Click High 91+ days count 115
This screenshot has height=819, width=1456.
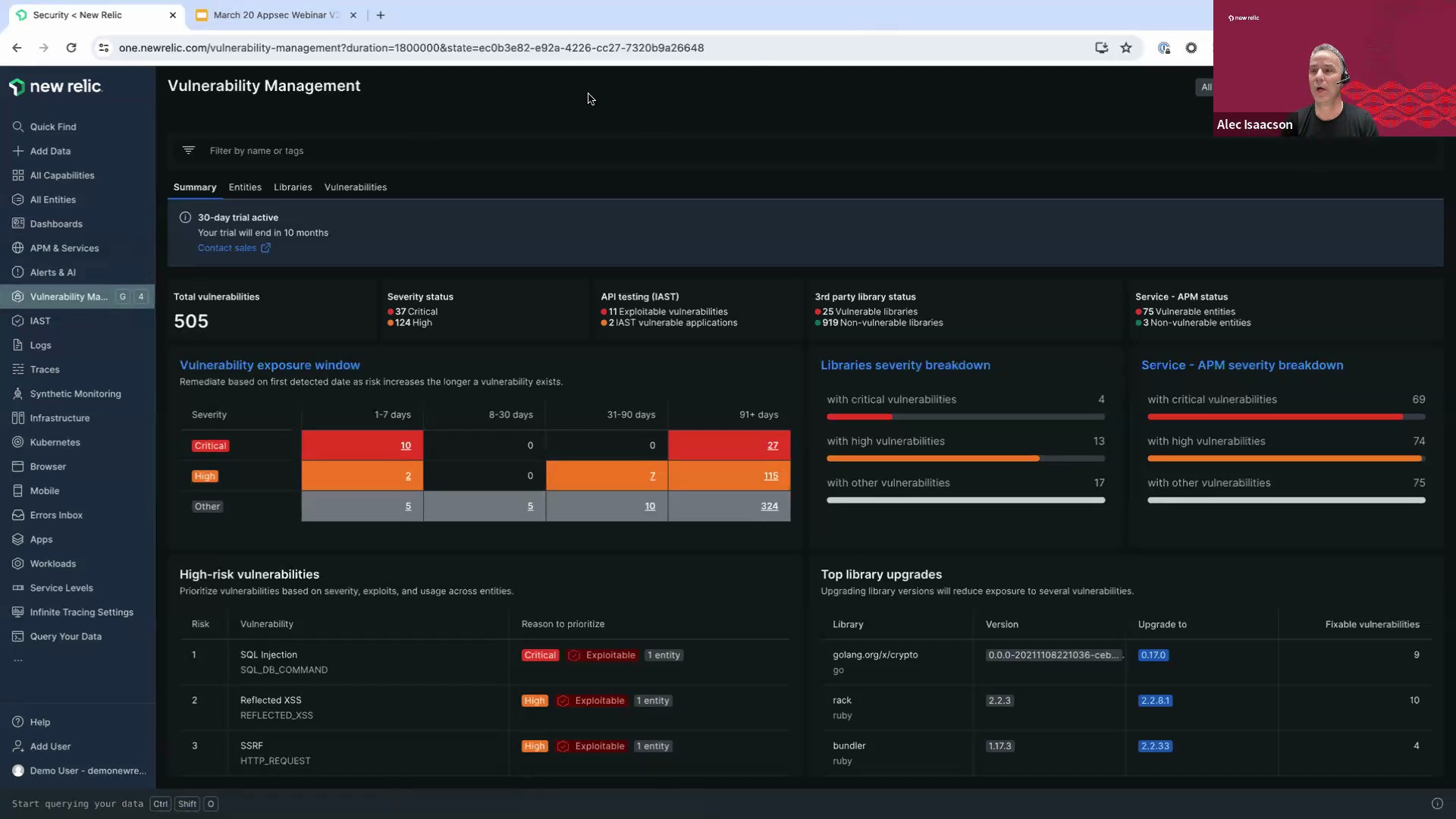coord(770,476)
